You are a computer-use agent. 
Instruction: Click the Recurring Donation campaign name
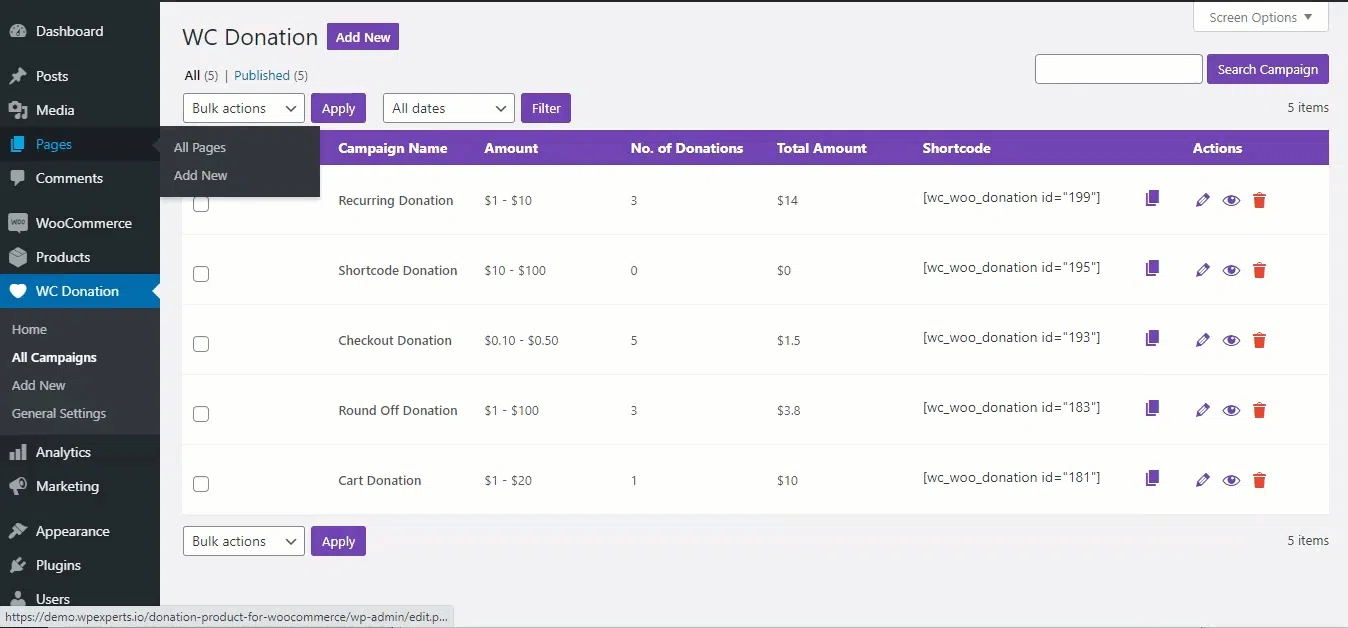pyautogui.click(x=396, y=200)
